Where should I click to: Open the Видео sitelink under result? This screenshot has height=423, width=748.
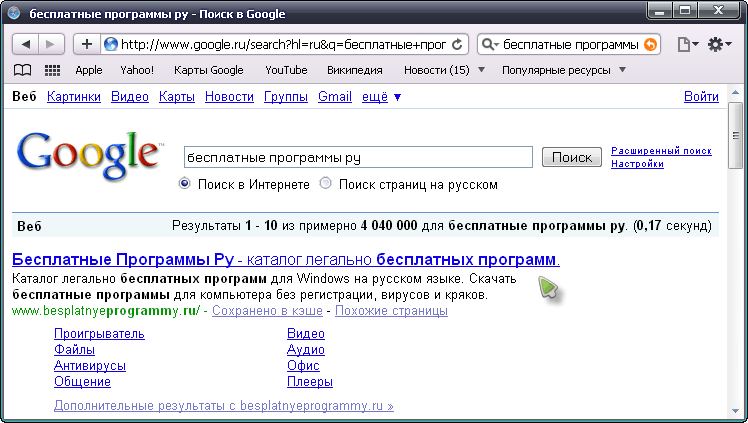click(x=306, y=334)
